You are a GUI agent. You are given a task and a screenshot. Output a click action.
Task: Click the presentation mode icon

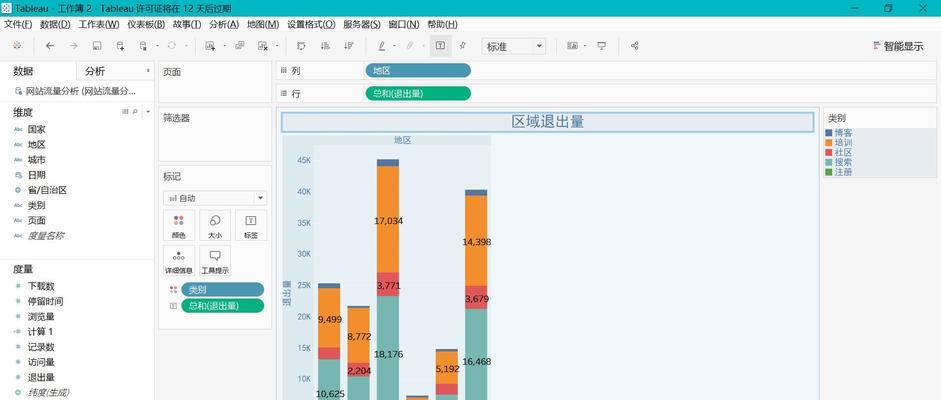602,46
